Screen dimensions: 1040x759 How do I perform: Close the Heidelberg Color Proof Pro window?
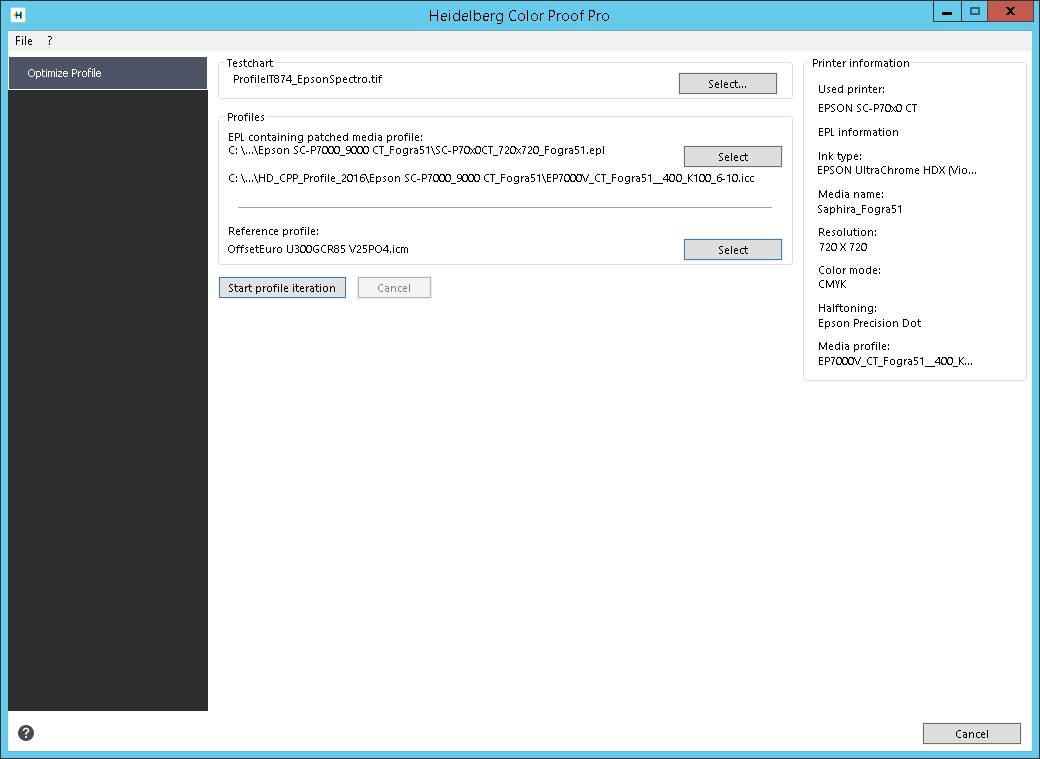click(1010, 11)
